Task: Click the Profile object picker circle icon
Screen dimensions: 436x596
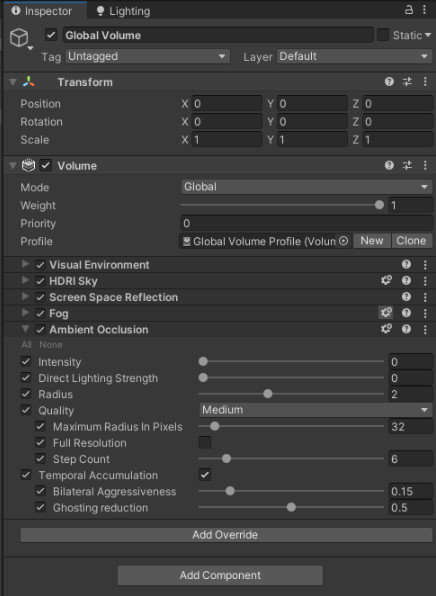Action: tap(343, 241)
